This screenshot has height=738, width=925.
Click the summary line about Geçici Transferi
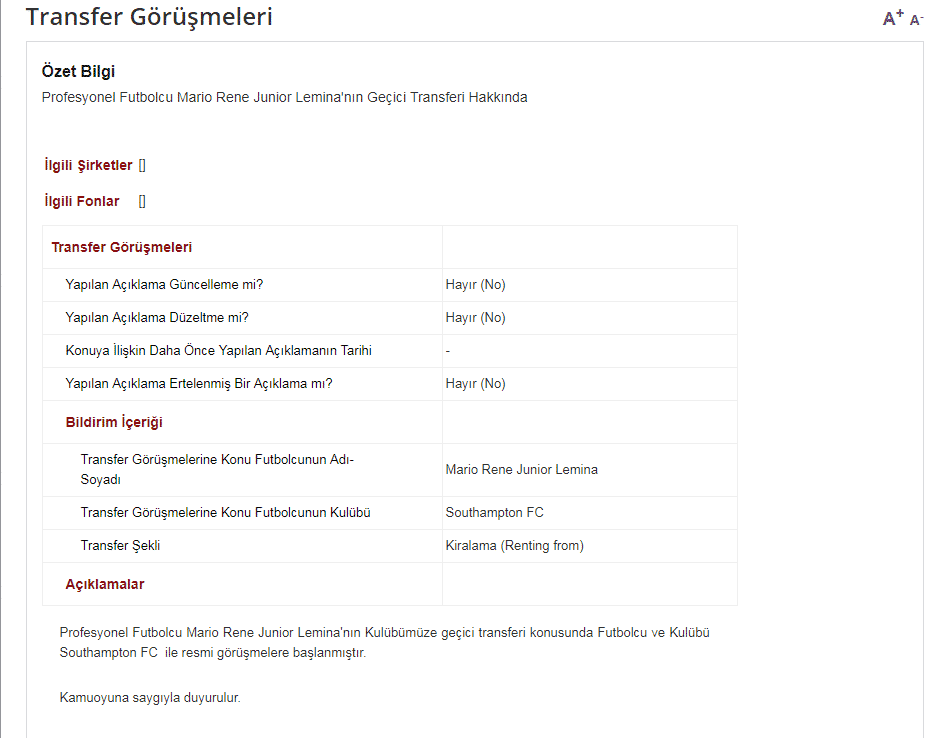pos(284,97)
